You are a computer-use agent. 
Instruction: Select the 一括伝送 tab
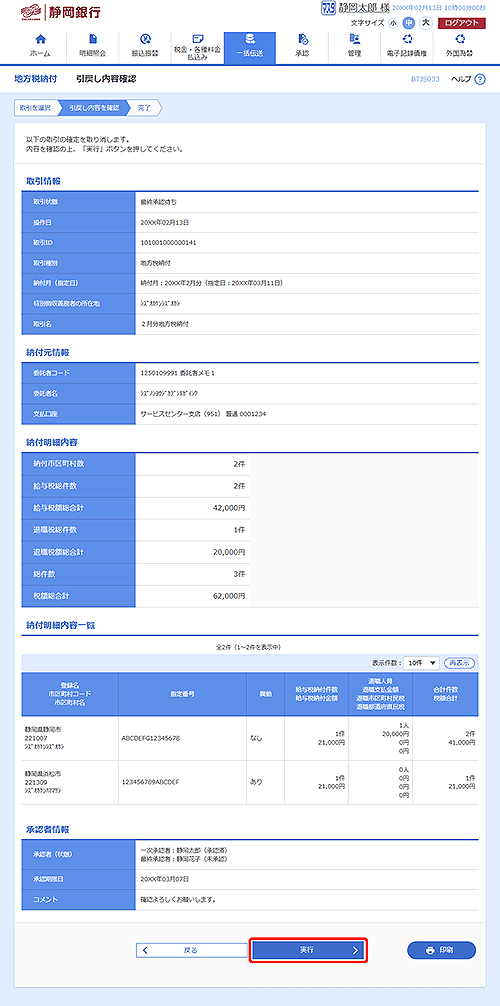point(250,48)
